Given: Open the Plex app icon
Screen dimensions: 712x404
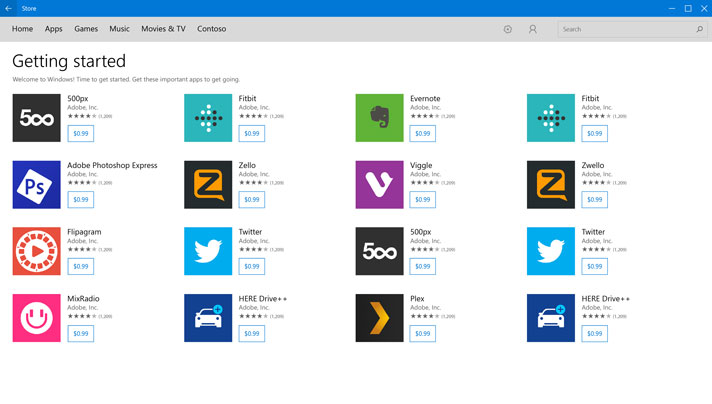Looking at the screenshot, I should [379, 318].
